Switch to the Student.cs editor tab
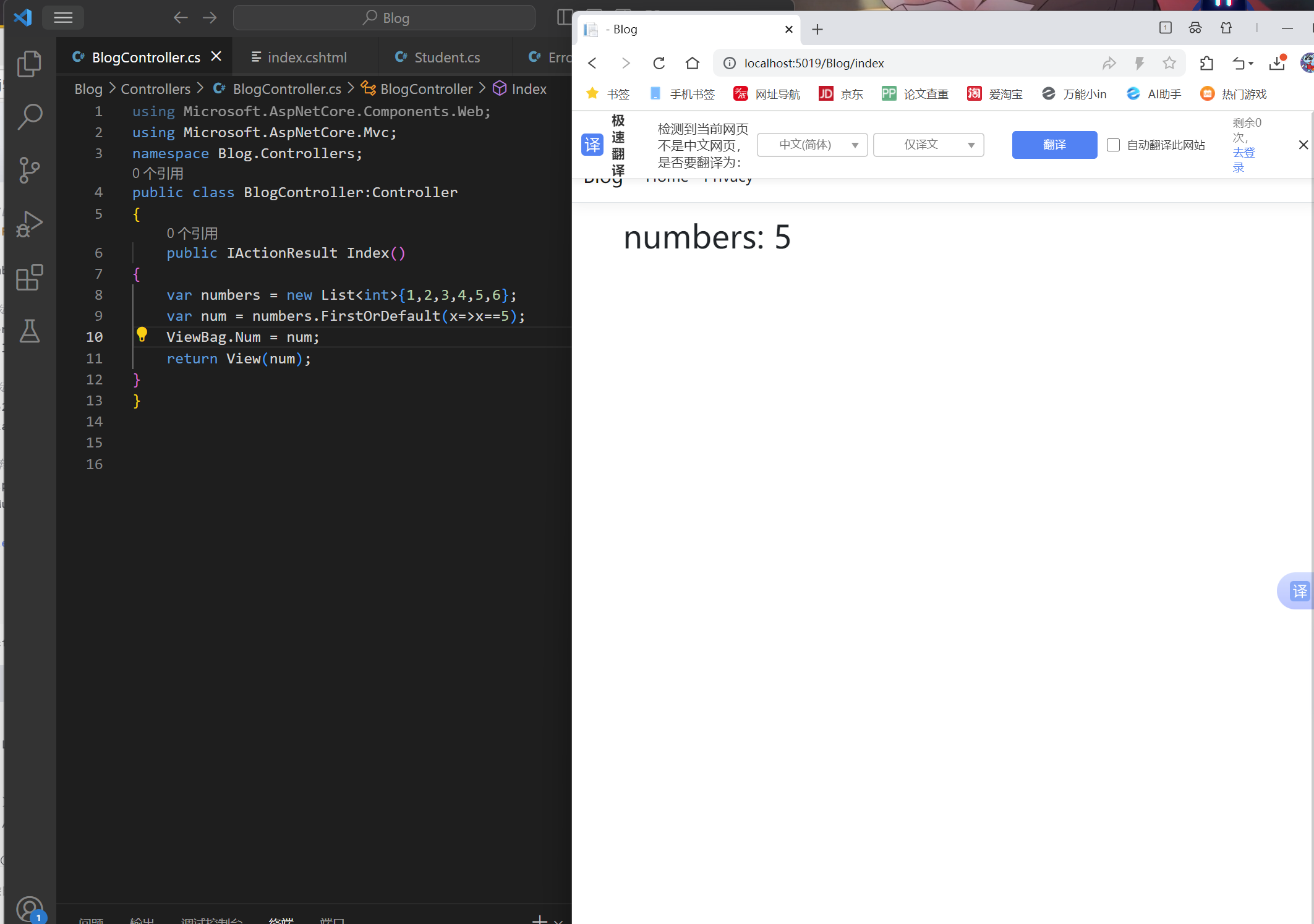Image resolution: width=1314 pixels, height=924 pixels. [438, 57]
